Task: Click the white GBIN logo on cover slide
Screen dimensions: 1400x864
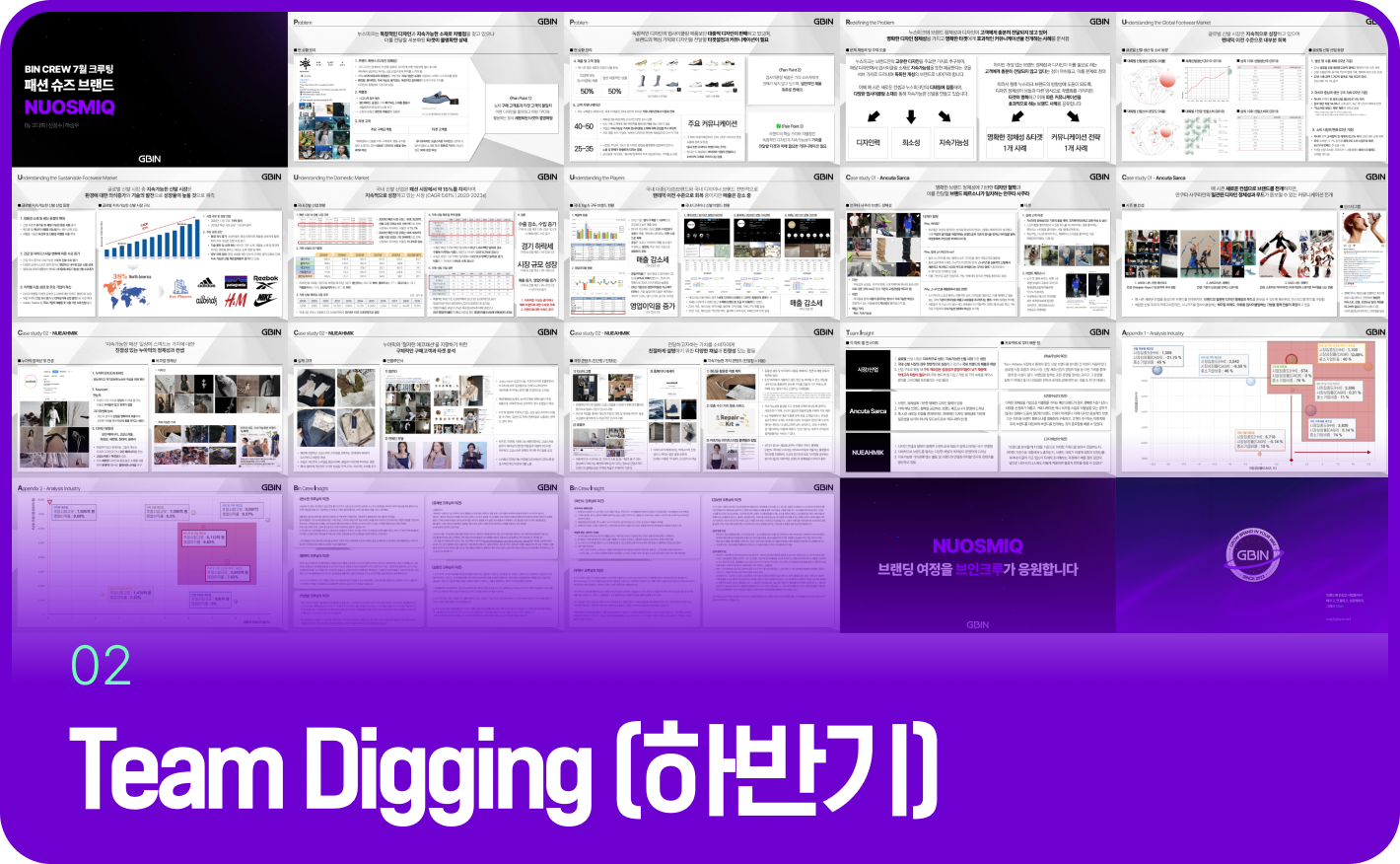Action: [150, 158]
